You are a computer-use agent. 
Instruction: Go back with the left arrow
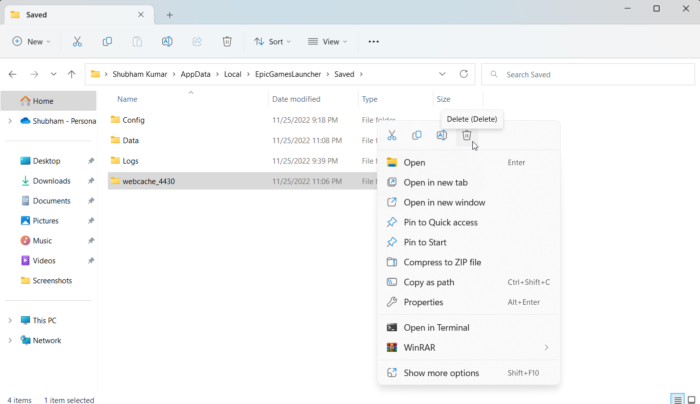coord(12,74)
